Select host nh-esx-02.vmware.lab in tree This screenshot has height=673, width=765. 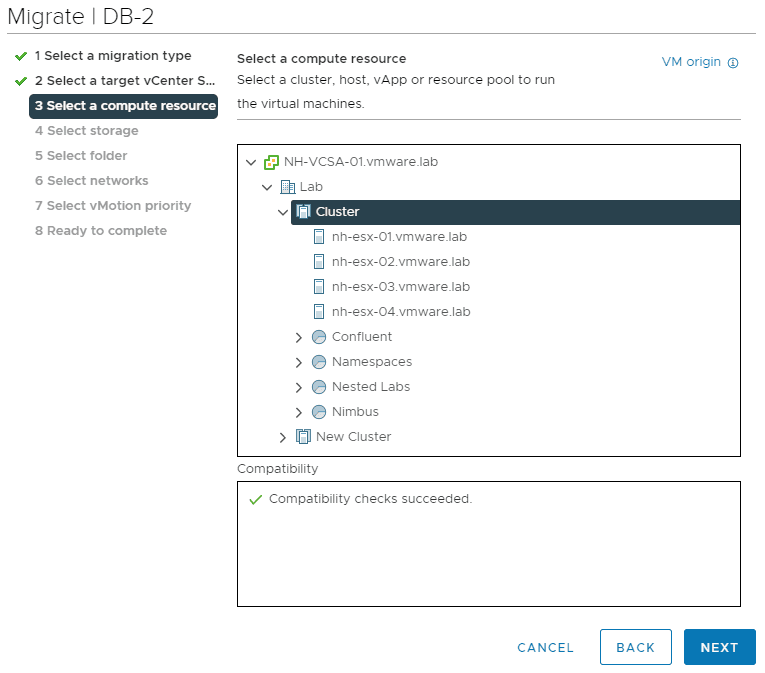point(400,262)
